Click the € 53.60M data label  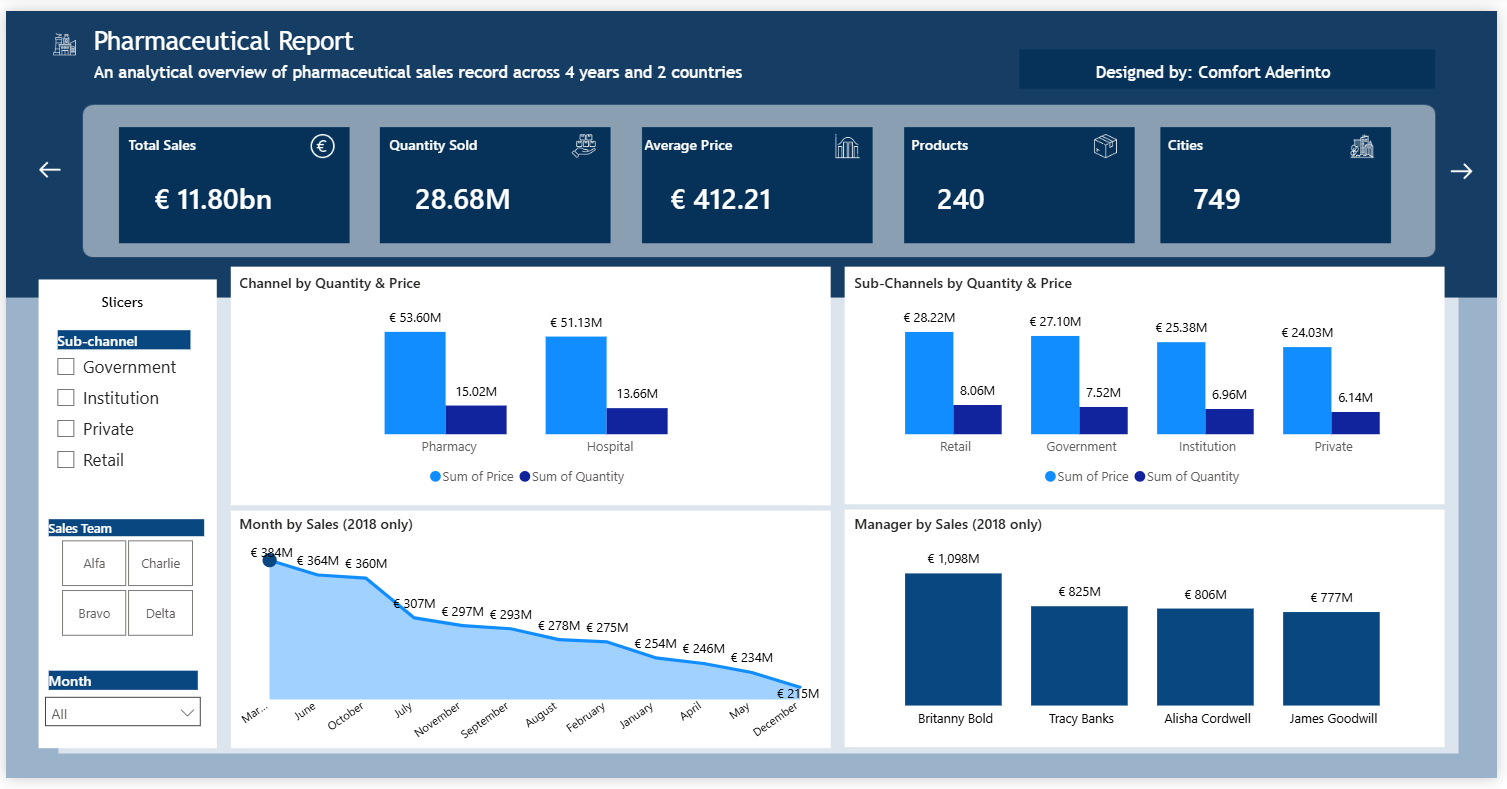(x=415, y=317)
